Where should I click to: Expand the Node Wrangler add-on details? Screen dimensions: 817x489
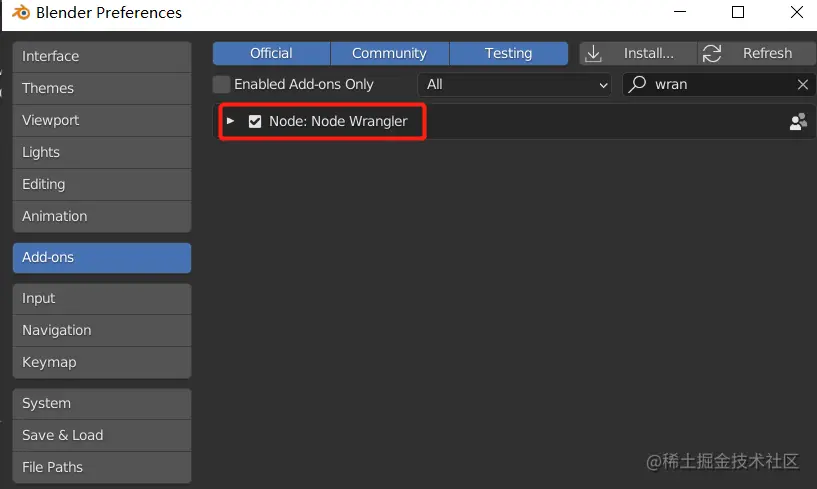point(230,121)
